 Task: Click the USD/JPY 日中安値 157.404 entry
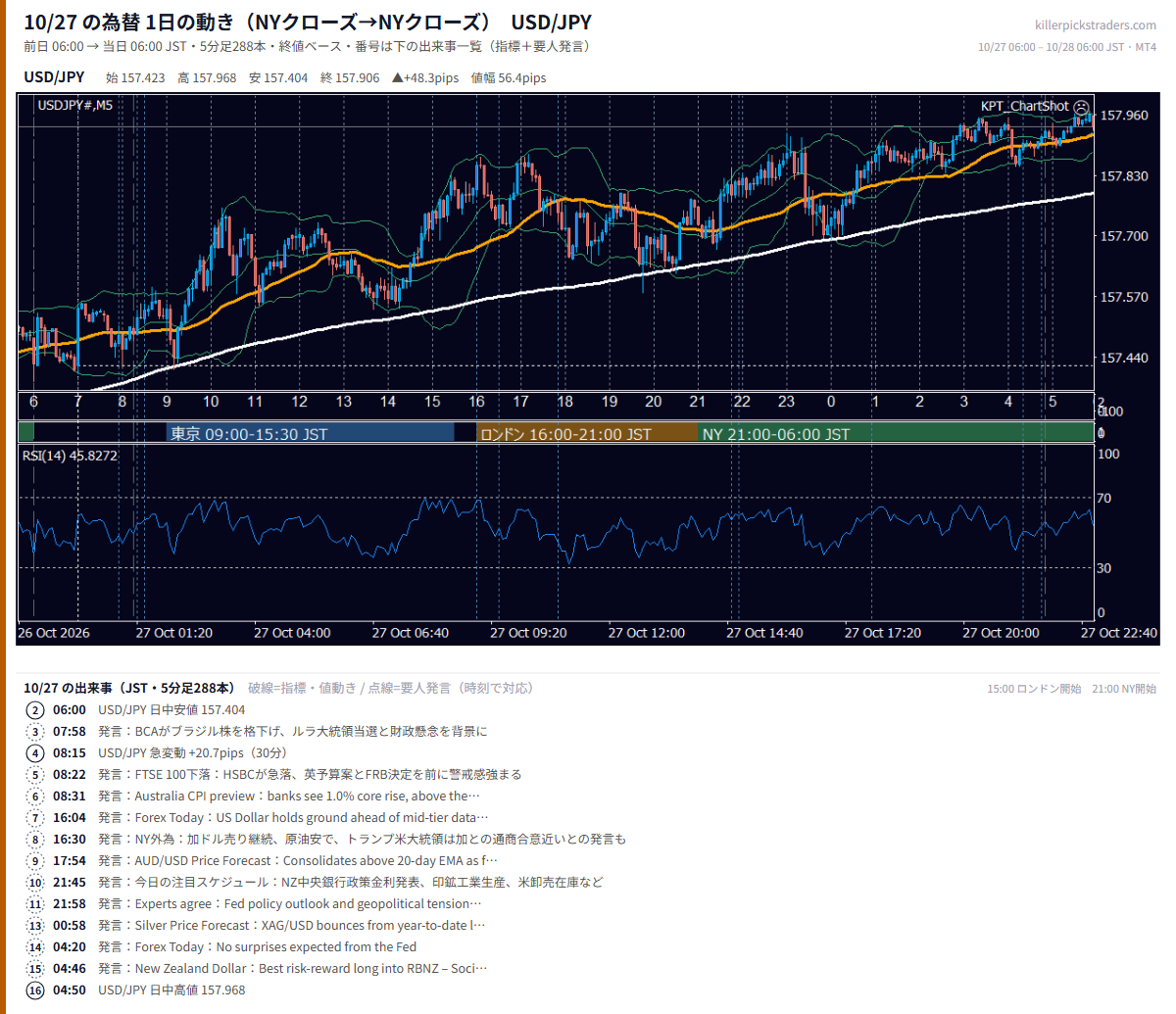[171, 710]
